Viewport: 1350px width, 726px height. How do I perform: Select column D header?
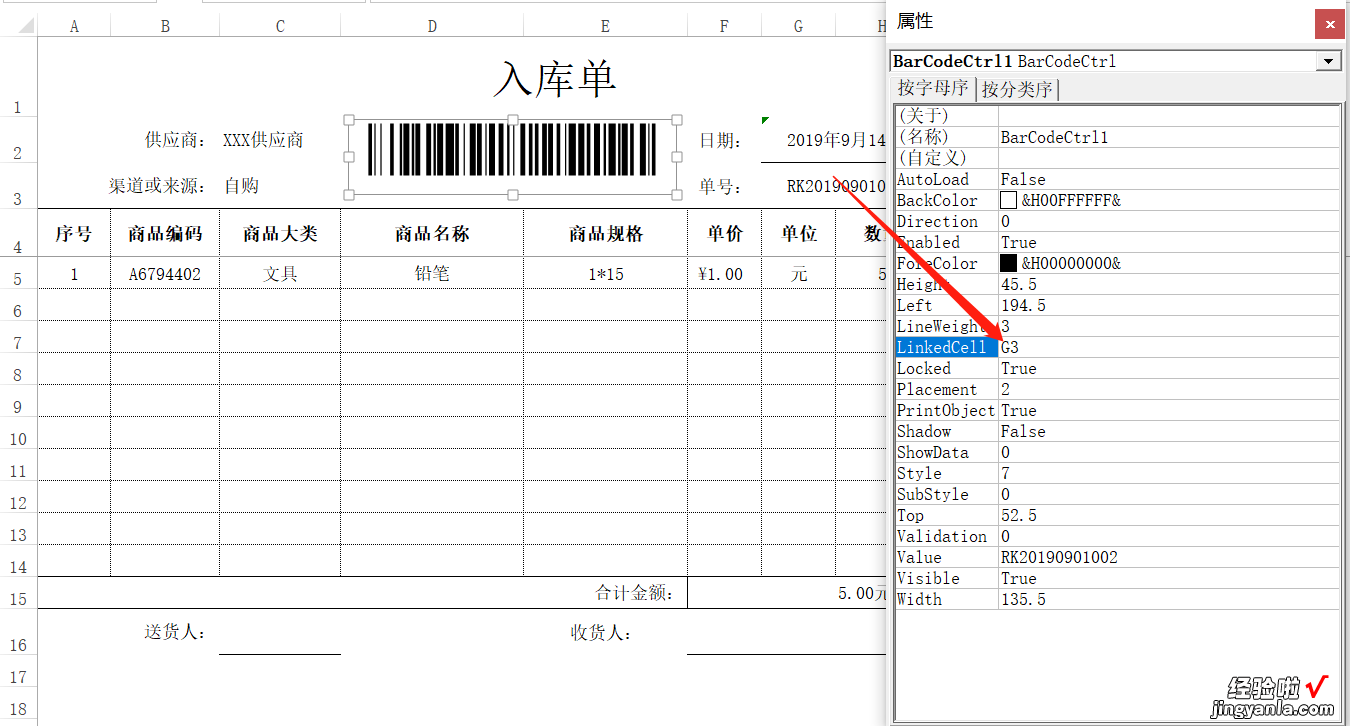[x=432, y=26]
